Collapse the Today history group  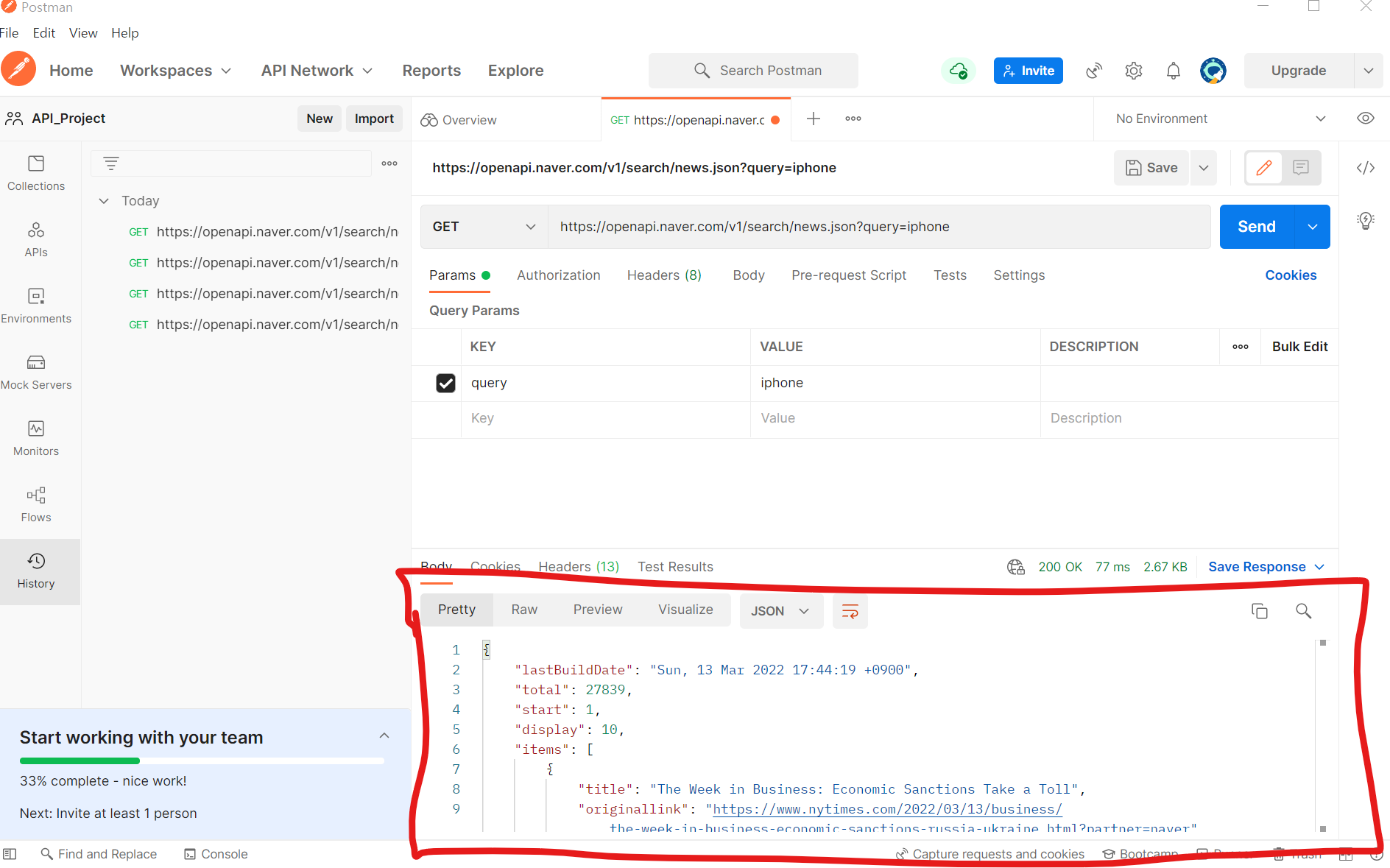(104, 201)
